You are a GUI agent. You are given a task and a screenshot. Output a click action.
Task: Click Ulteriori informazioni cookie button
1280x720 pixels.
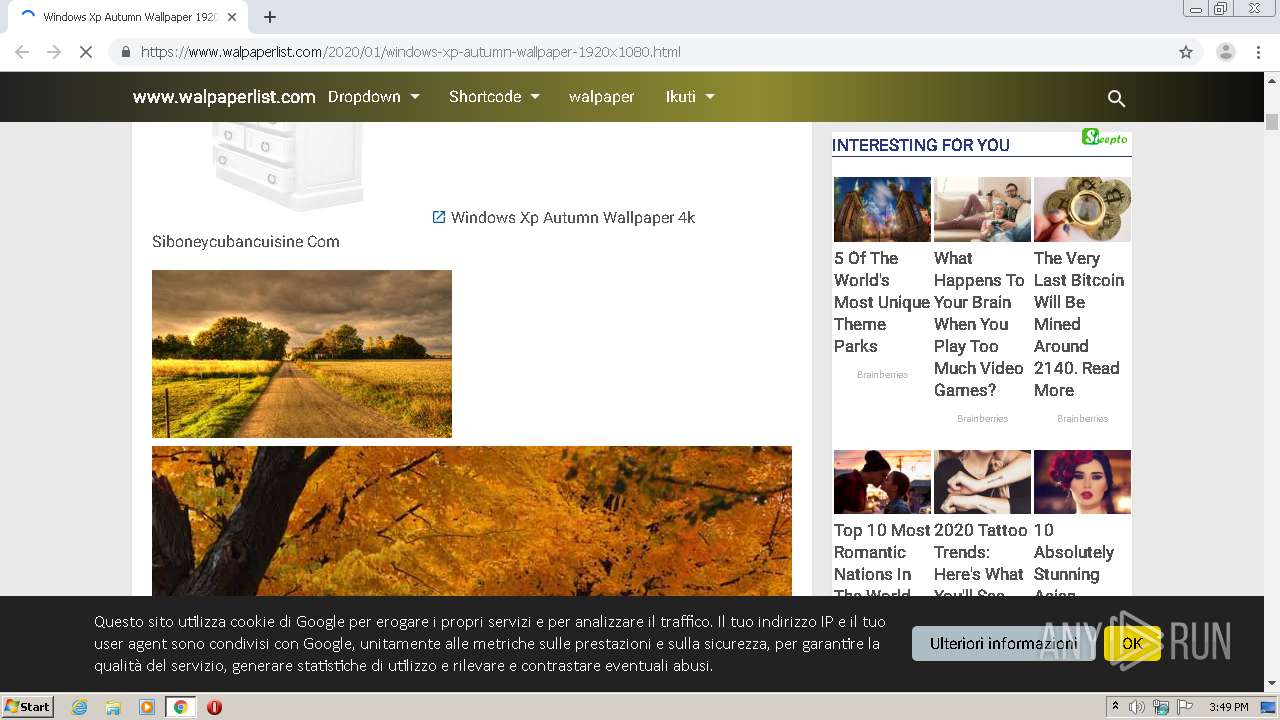point(1004,644)
